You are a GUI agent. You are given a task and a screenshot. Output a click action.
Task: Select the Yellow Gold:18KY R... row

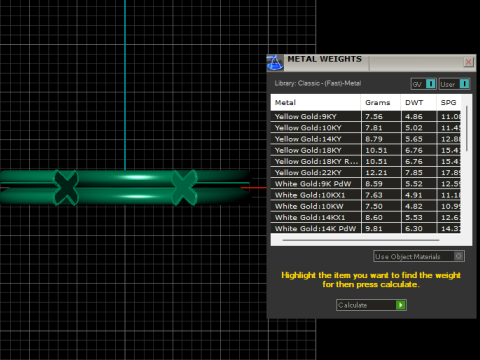point(366,161)
